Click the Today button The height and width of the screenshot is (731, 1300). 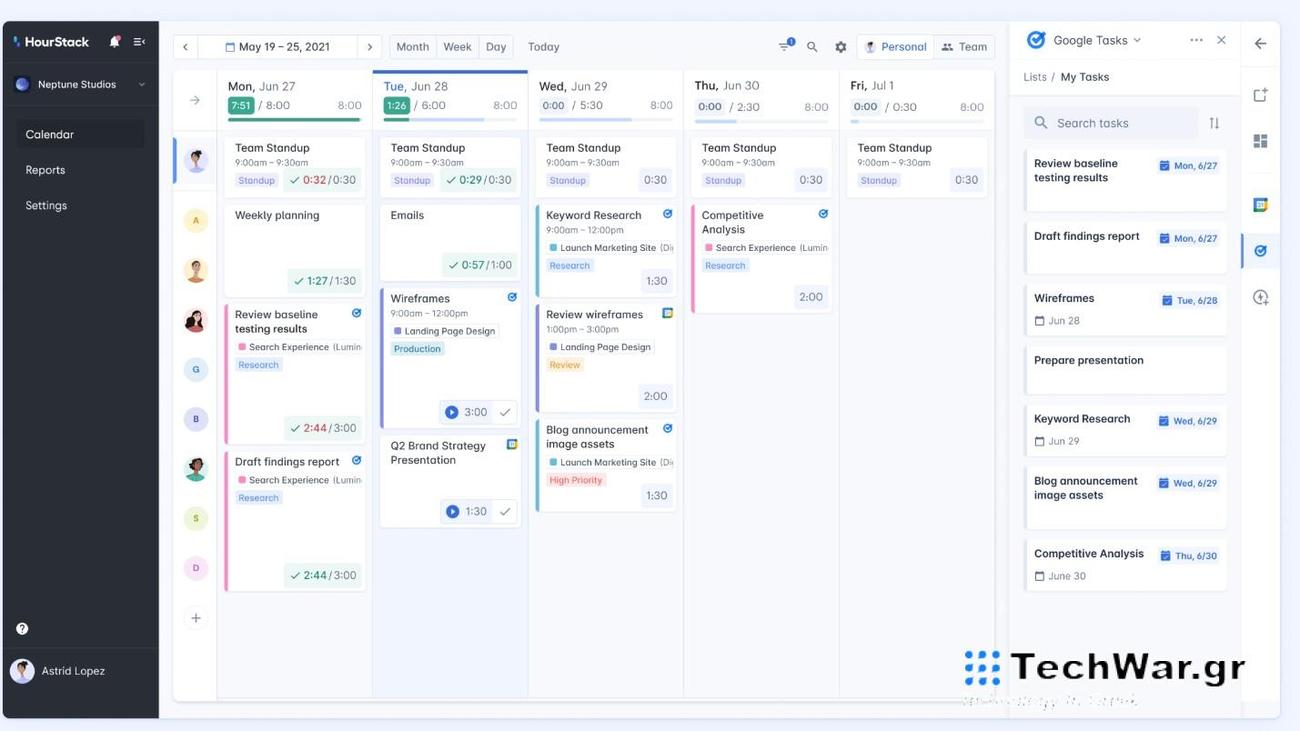point(543,45)
